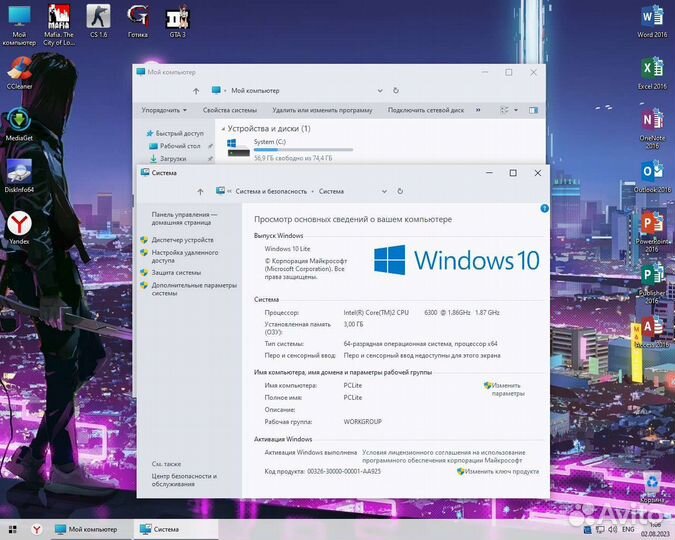This screenshot has height=540, width=675.
Task: Click the ENG language indicator in tray
Action: click(628, 529)
